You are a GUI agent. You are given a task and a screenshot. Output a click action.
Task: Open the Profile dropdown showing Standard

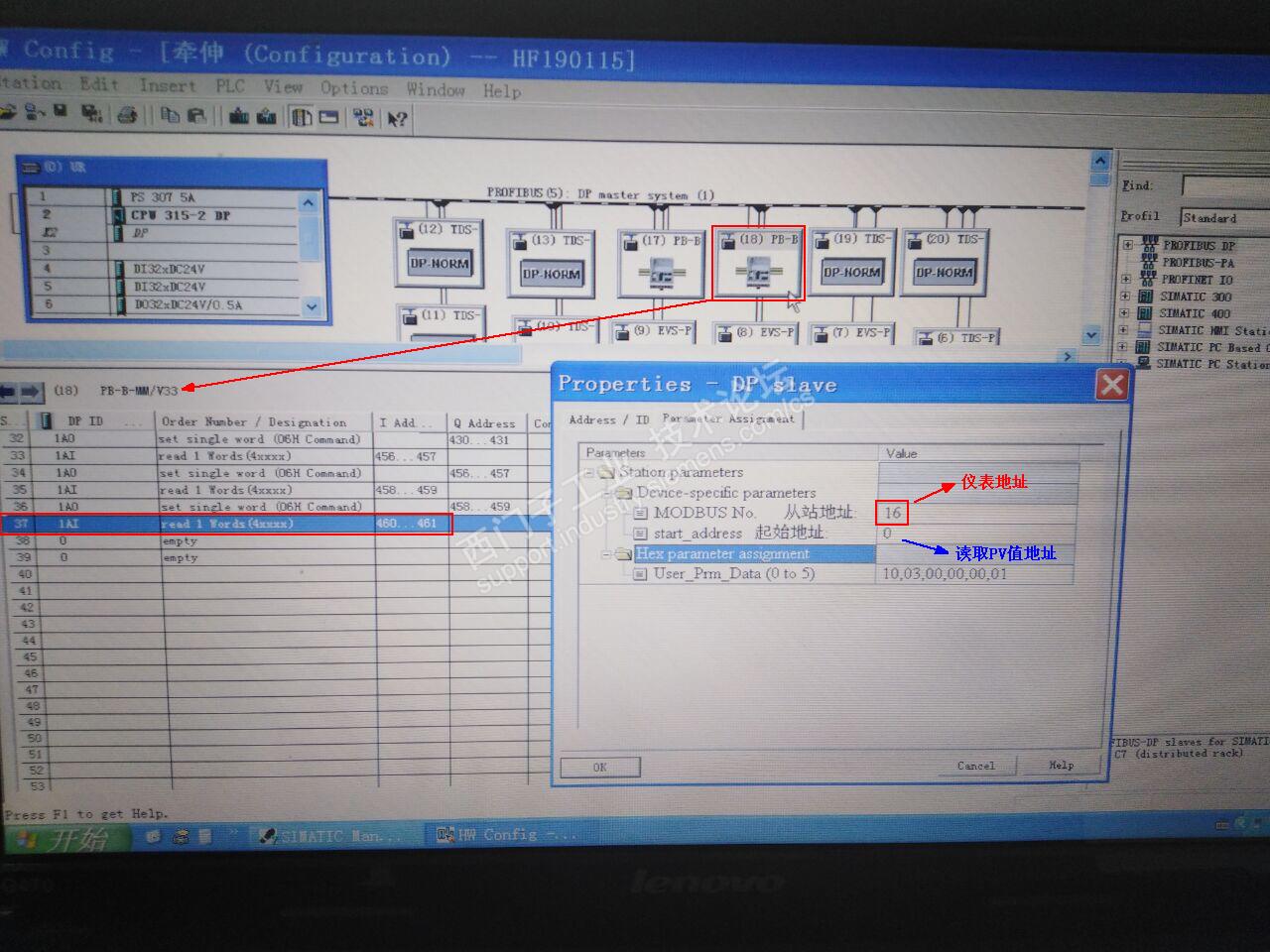(x=1225, y=217)
